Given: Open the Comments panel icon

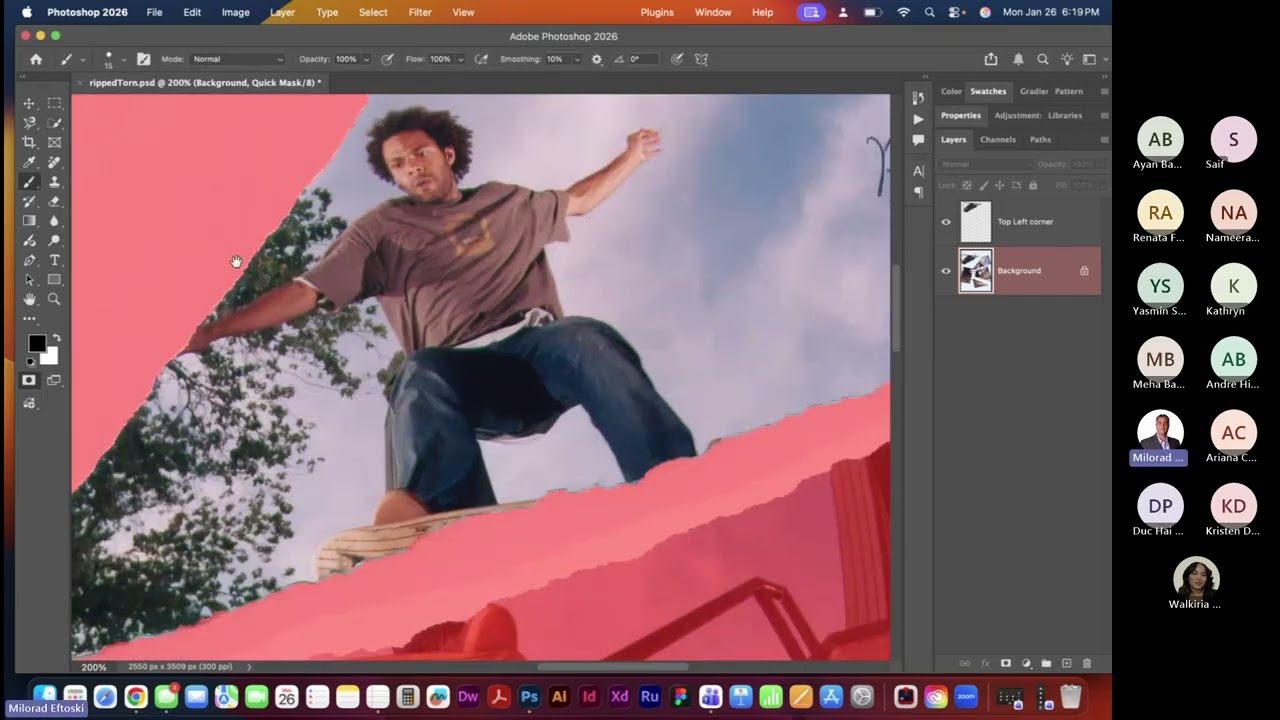Looking at the screenshot, I should (918, 141).
